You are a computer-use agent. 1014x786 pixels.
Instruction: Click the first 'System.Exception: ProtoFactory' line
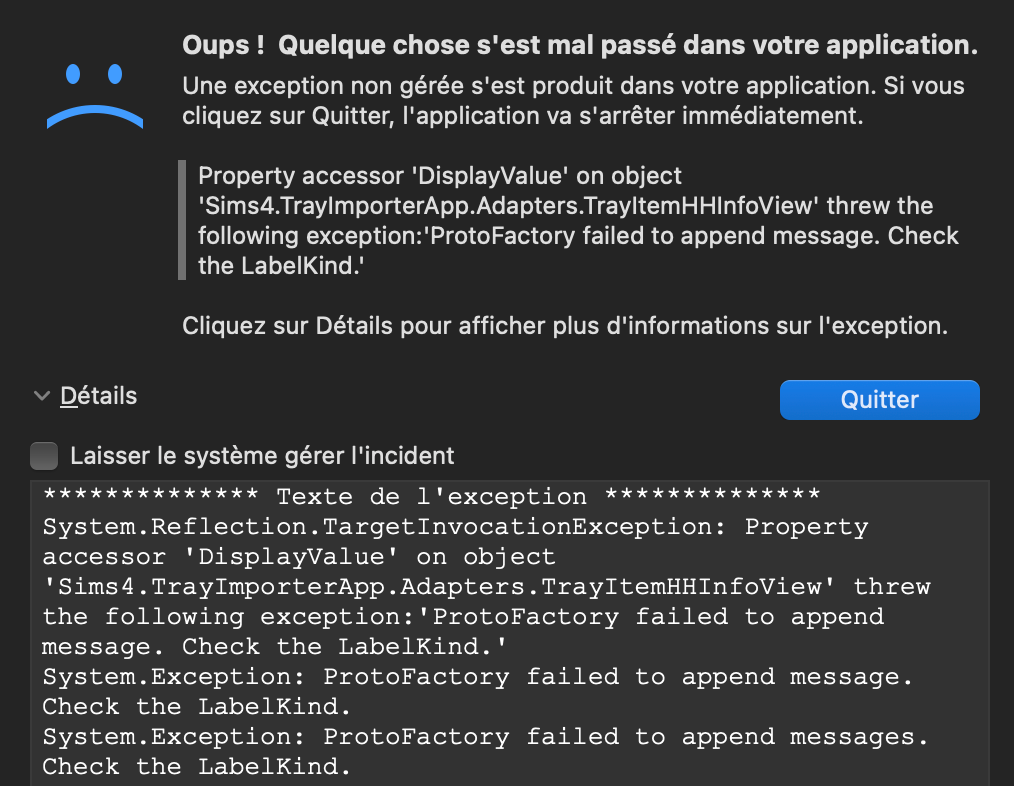(478, 677)
